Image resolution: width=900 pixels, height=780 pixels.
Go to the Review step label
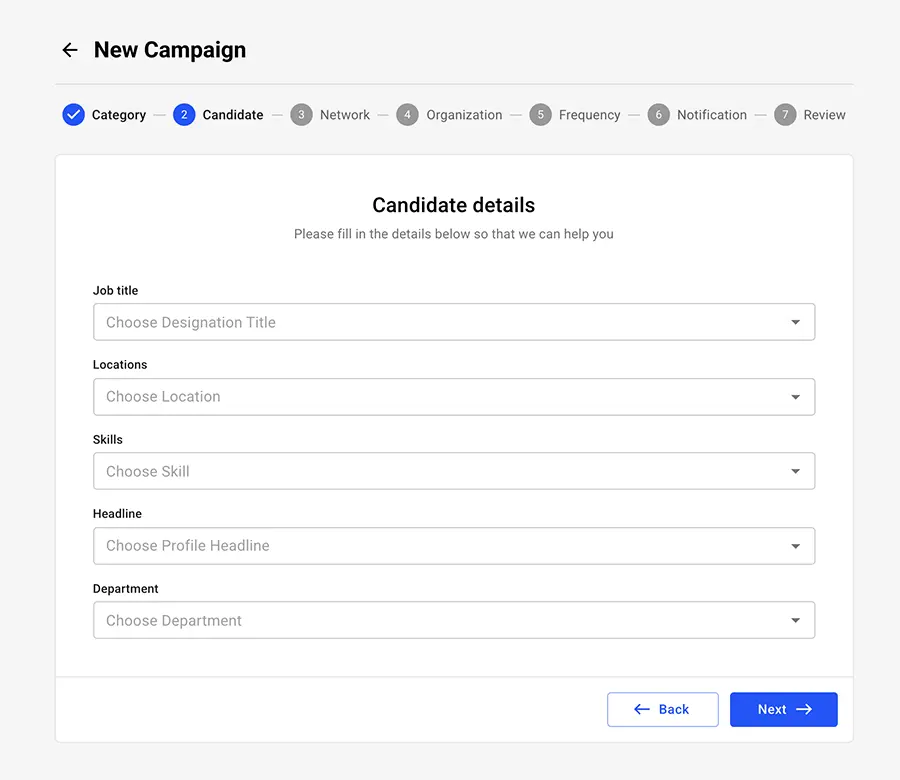click(x=824, y=115)
